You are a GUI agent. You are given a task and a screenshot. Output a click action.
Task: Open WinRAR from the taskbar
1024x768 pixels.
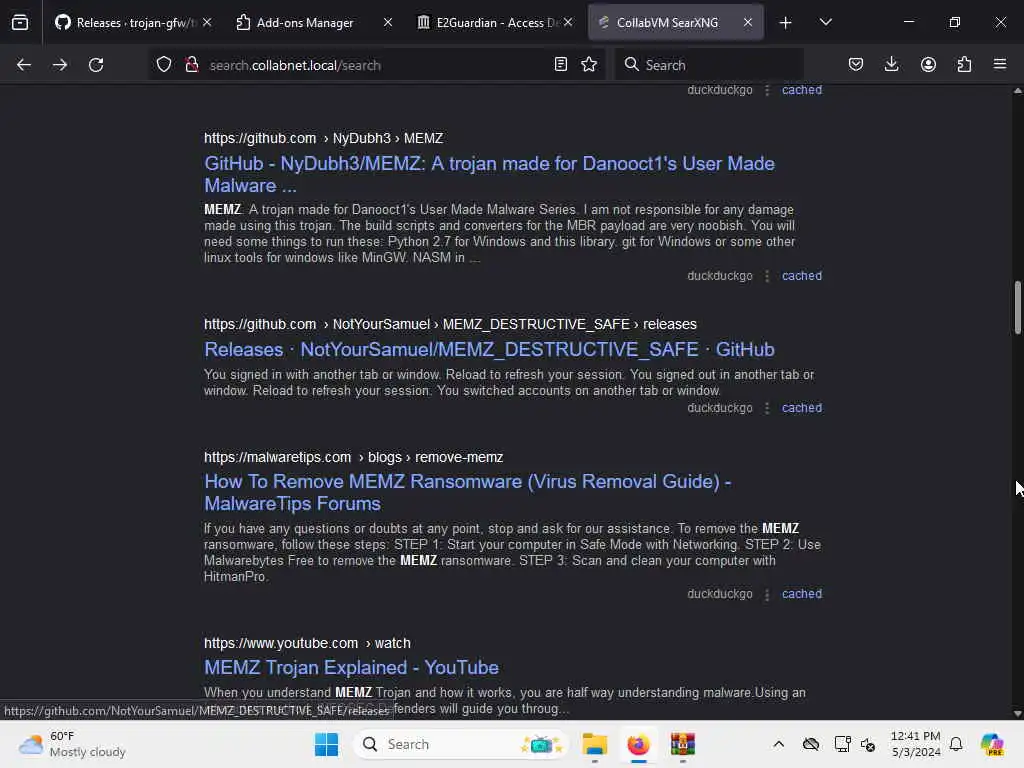pyautogui.click(x=682, y=744)
